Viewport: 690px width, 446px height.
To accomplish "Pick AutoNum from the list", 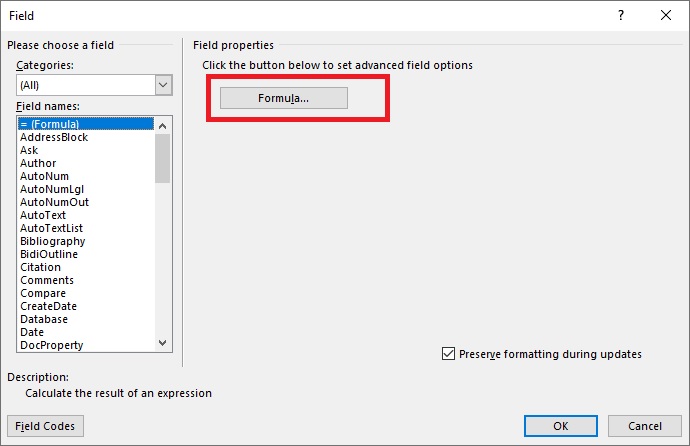I will click(x=45, y=176).
